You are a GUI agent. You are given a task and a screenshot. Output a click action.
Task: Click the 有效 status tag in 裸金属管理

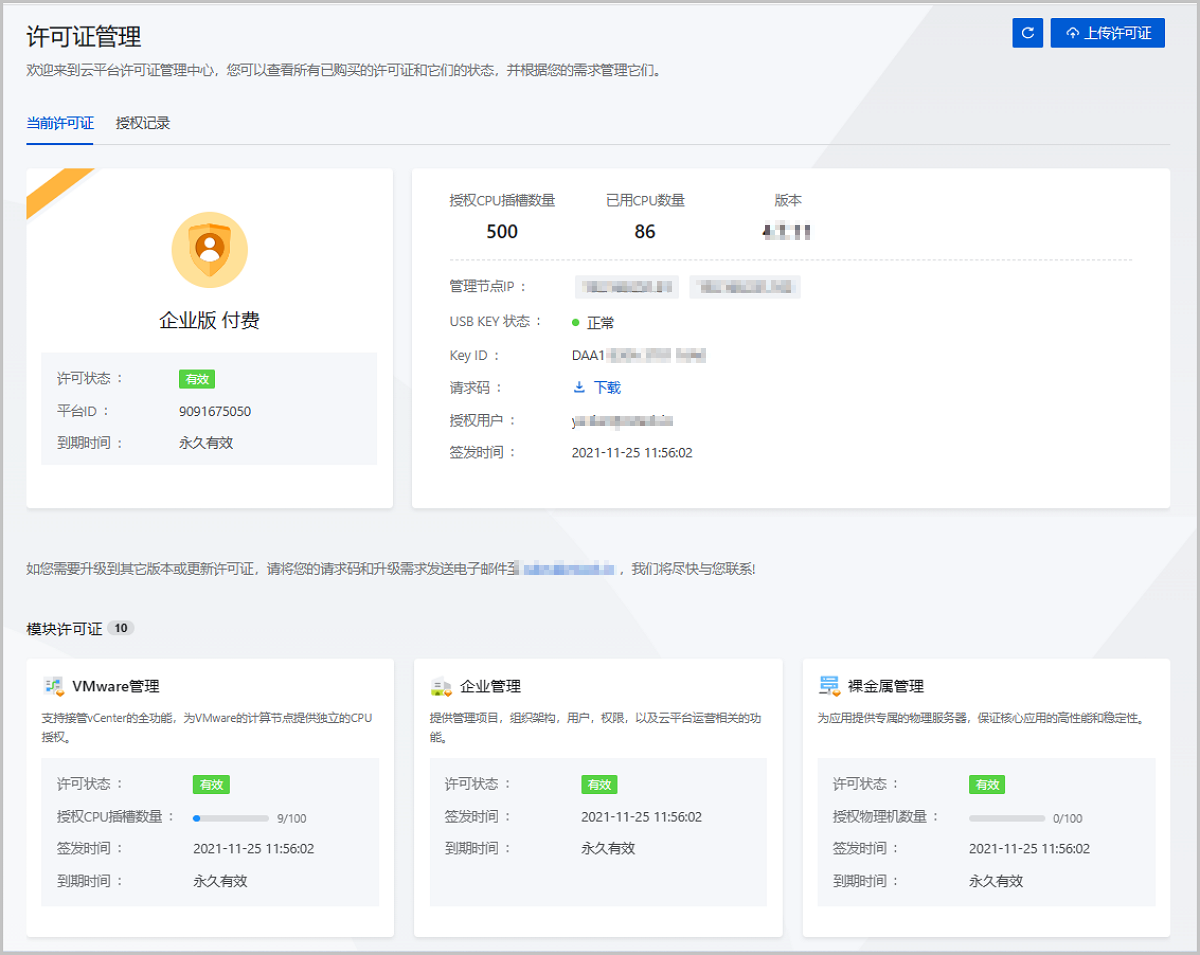click(986, 785)
